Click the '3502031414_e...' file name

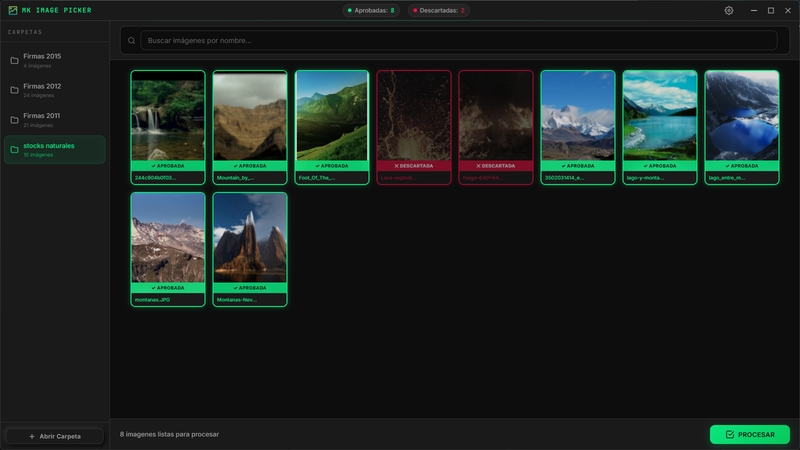(x=564, y=178)
